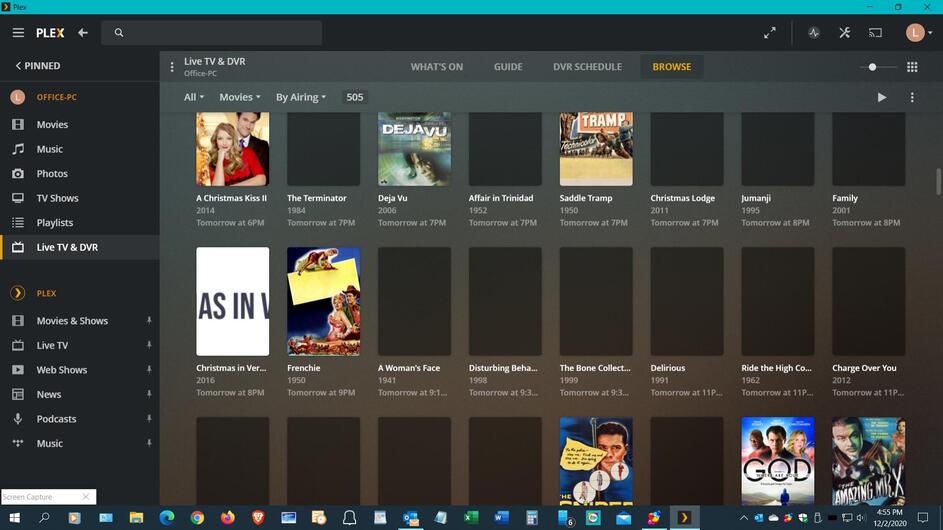Open the hamburger navigation menu
Image resolution: width=943 pixels, height=530 pixels.
pos(18,33)
